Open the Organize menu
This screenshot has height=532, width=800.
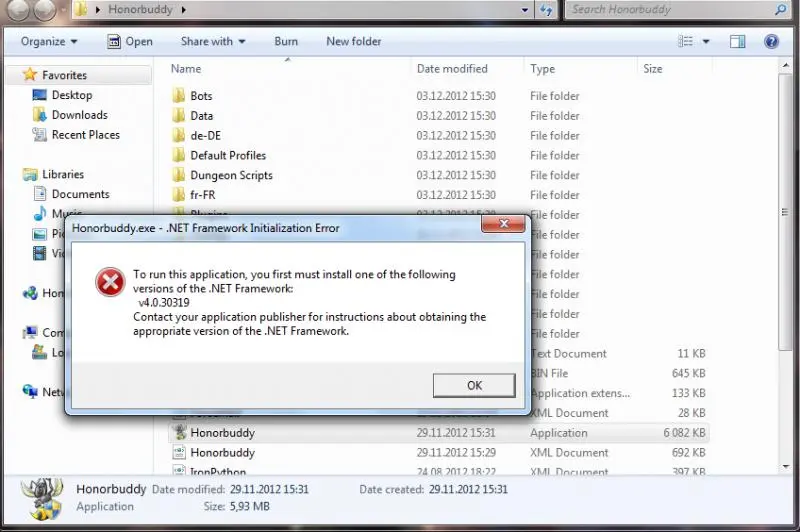click(x=49, y=41)
